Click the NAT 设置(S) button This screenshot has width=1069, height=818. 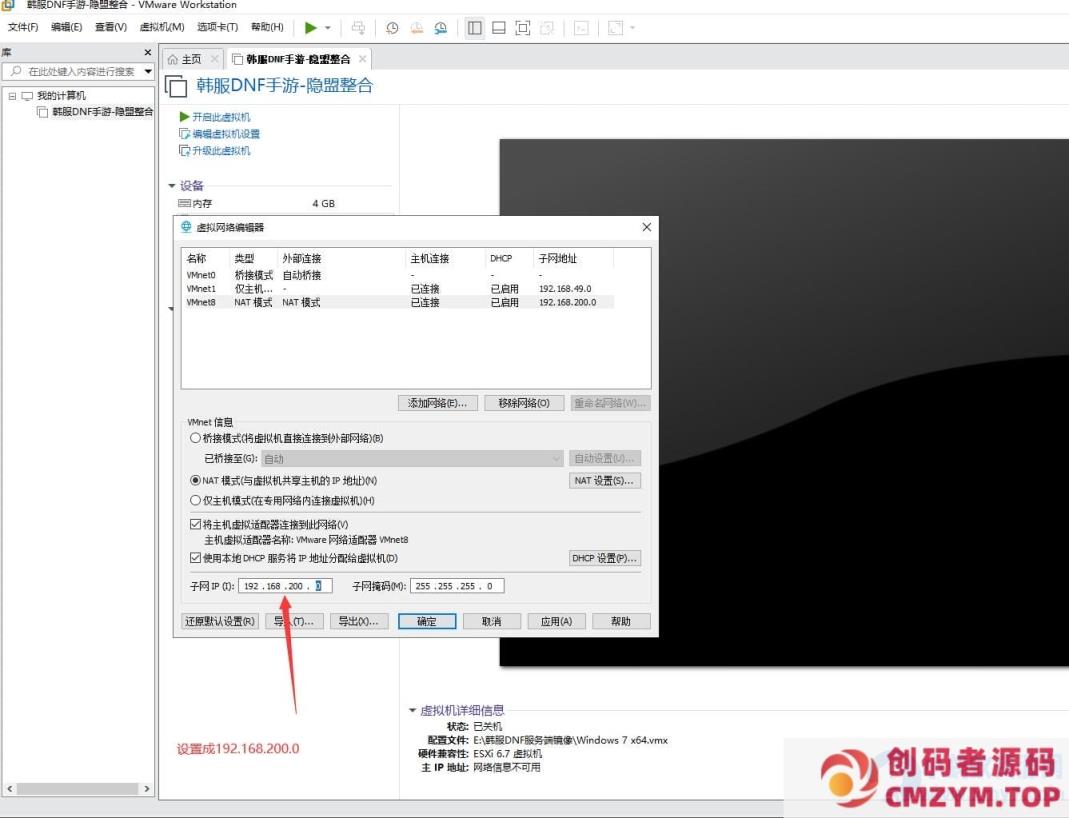(603, 480)
